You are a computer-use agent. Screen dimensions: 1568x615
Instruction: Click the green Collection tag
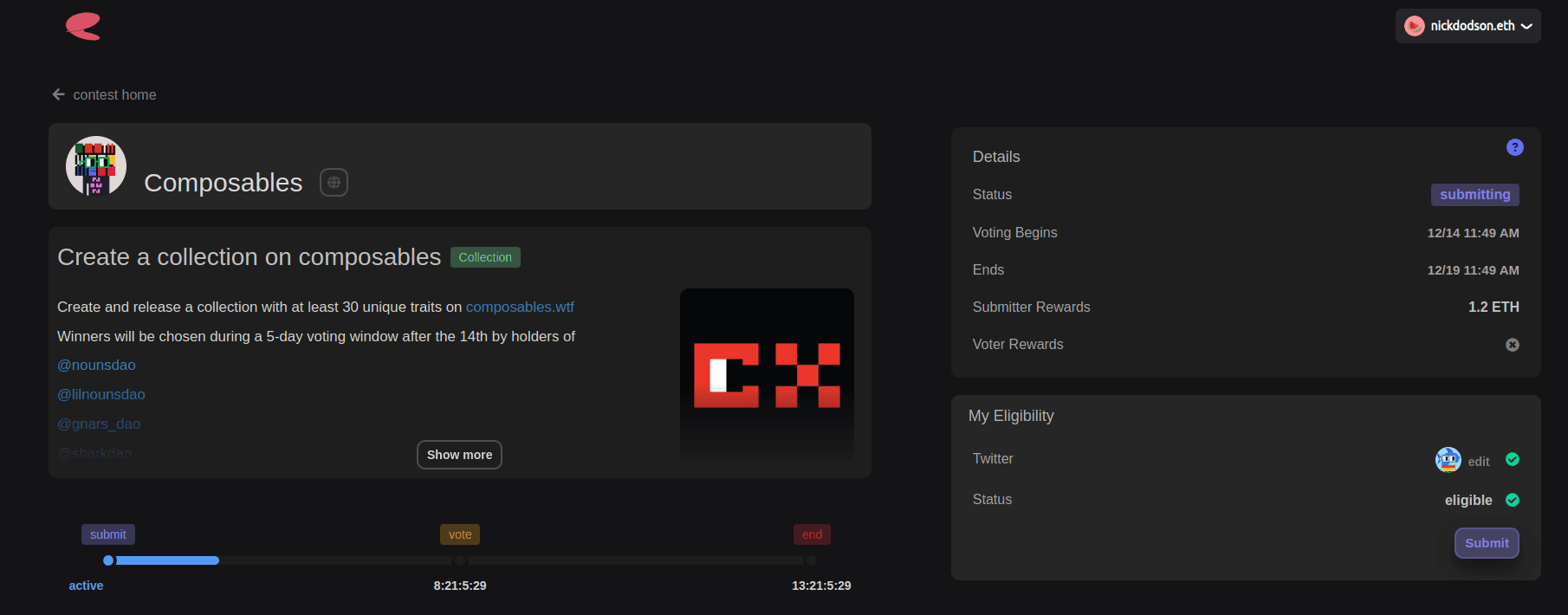(484, 257)
